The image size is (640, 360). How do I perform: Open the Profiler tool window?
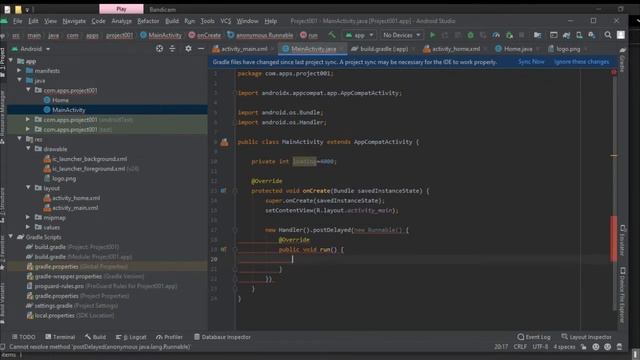169,337
